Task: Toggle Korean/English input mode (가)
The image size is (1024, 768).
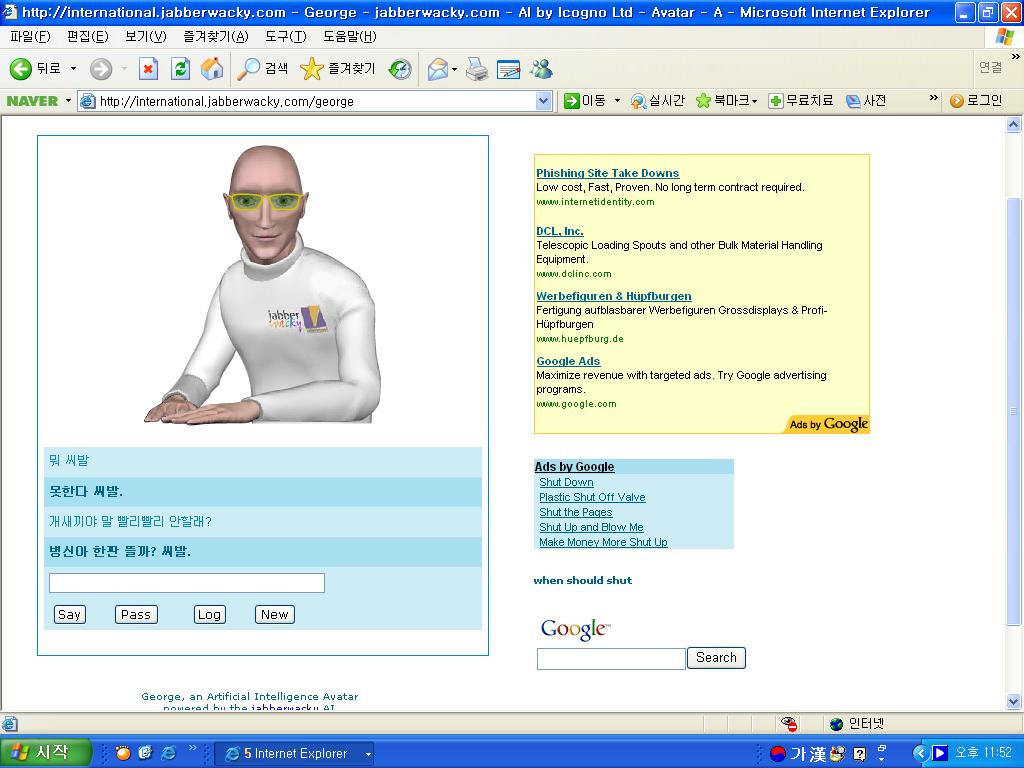Action: [797, 754]
